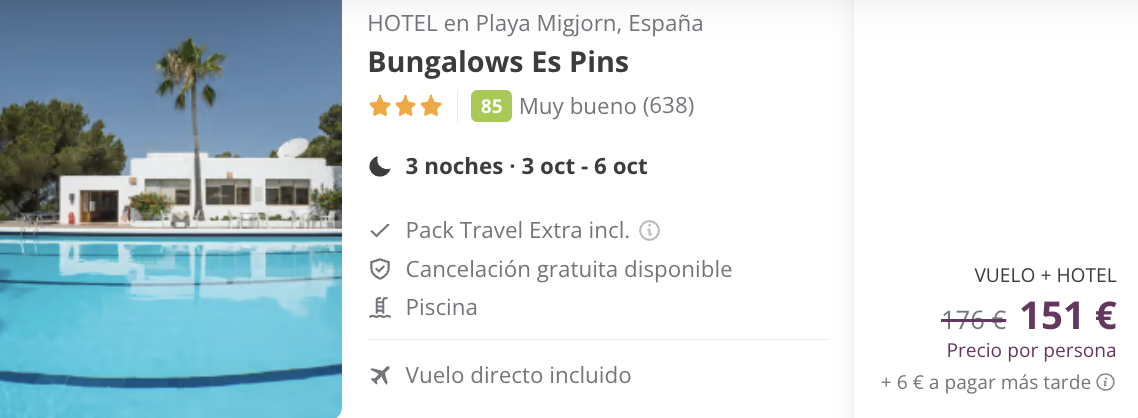This screenshot has width=1138, height=418.
Task: Click the moon icon for nights
Action: (x=380, y=167)
